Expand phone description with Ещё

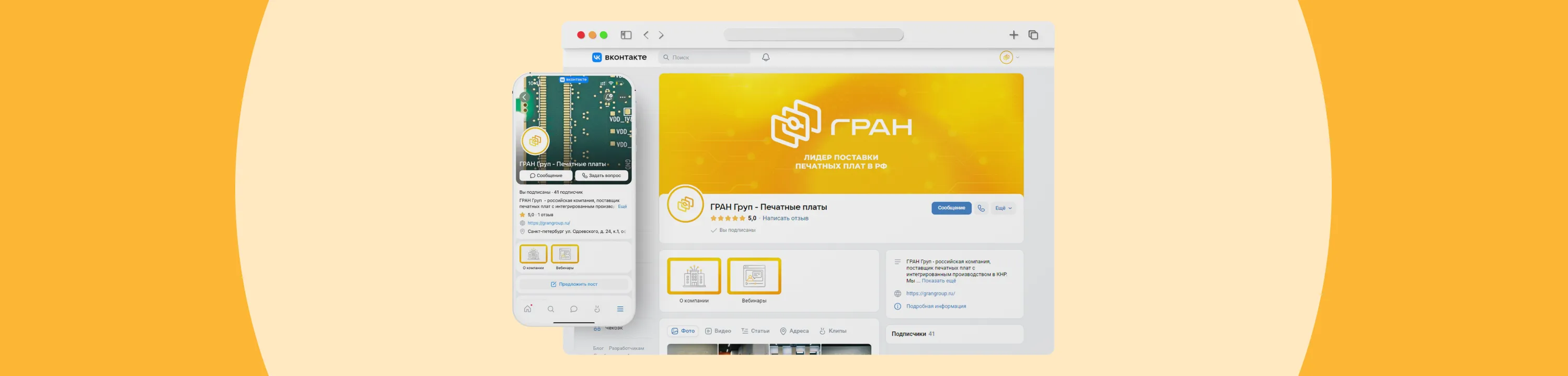[622, 207]
